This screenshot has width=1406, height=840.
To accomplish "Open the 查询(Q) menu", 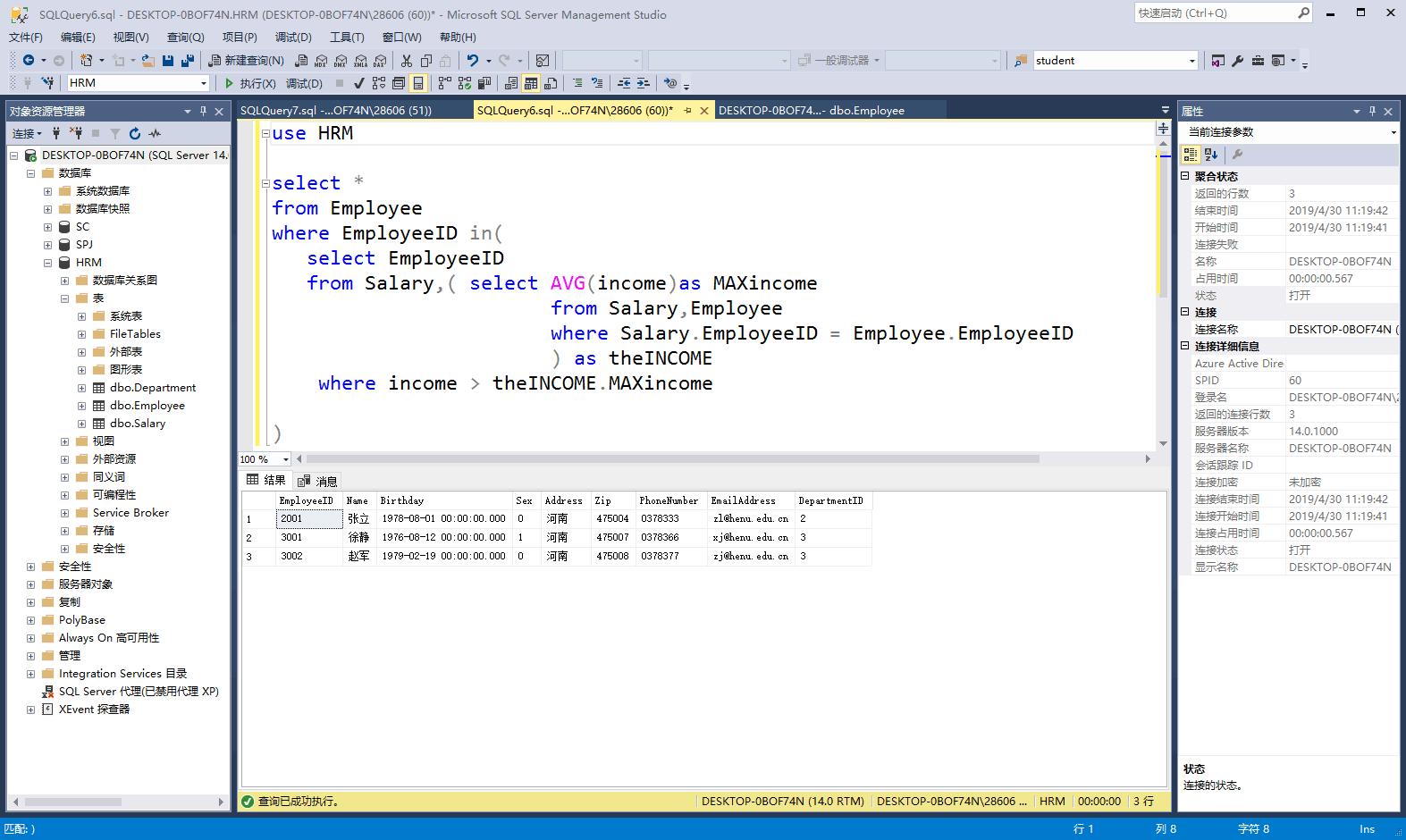I will click(186, 37).
